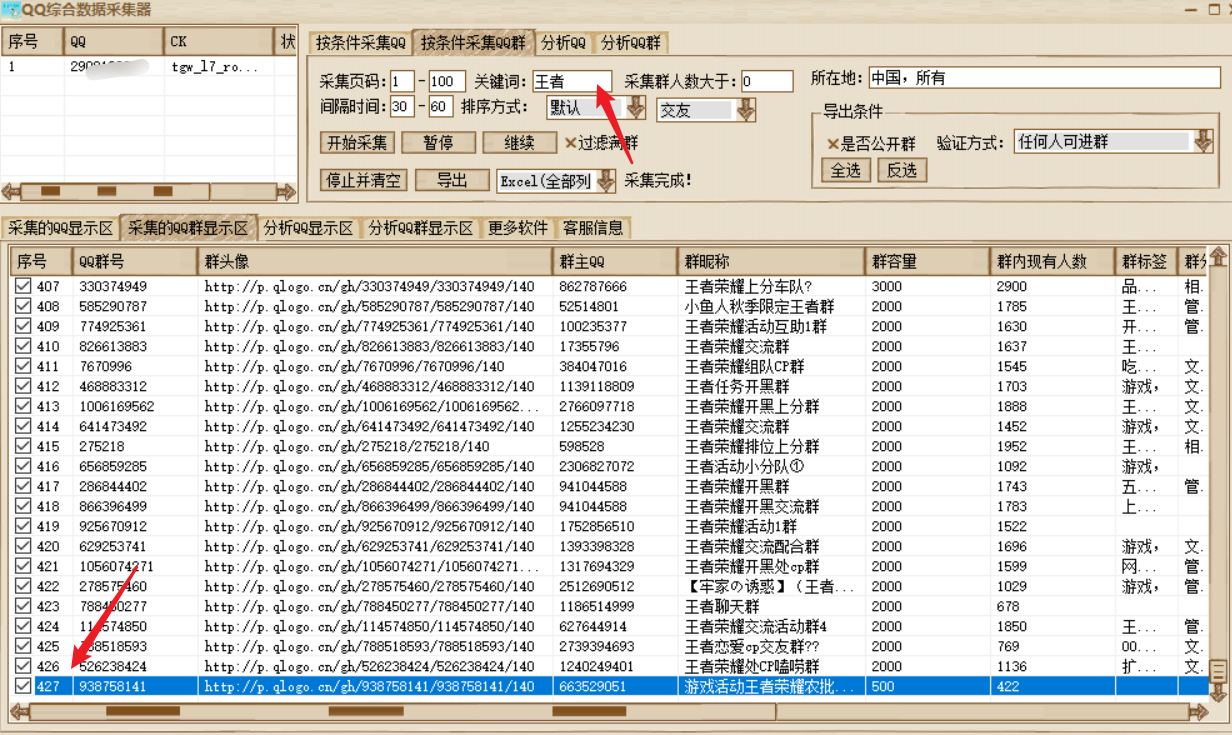Open the Excel(全部列 export format dropdown

(x=606, y=181)
